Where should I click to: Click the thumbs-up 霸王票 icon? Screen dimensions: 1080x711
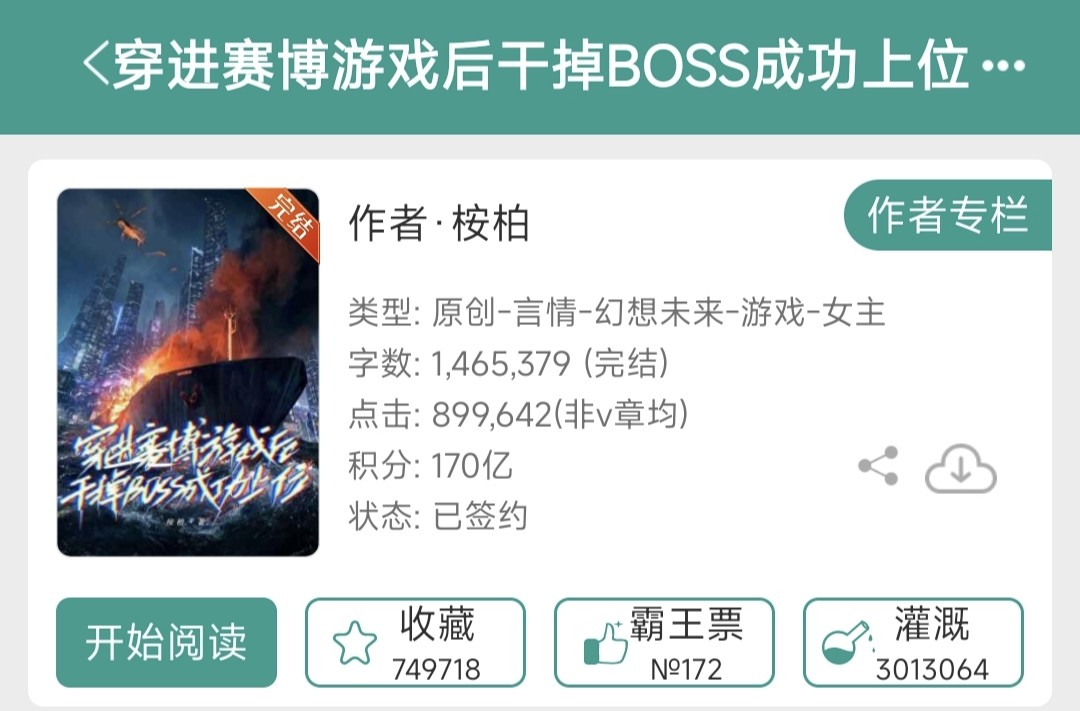tap(605, 643)
